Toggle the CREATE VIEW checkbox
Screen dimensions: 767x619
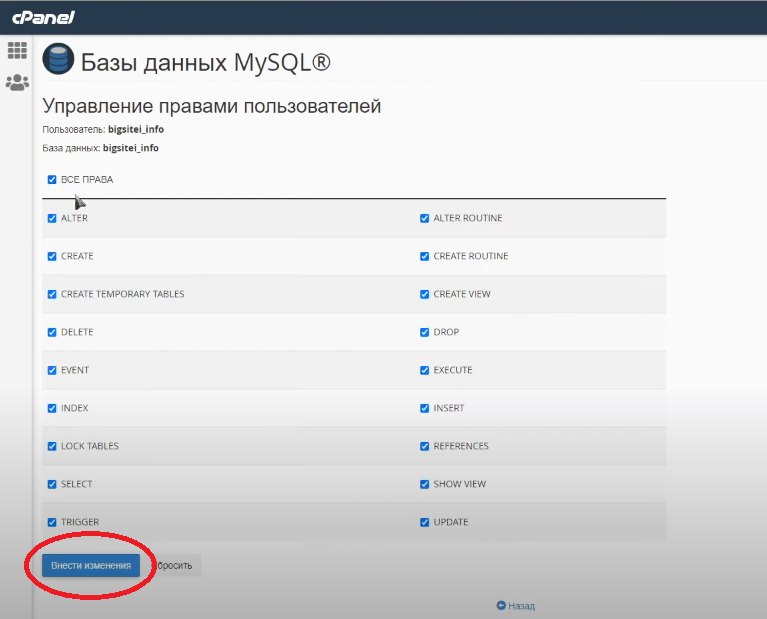pyautogui.click(x=425, y=294)
